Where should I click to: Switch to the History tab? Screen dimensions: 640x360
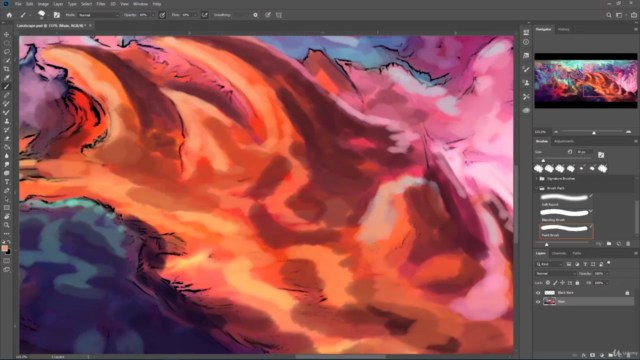[564, 29]
